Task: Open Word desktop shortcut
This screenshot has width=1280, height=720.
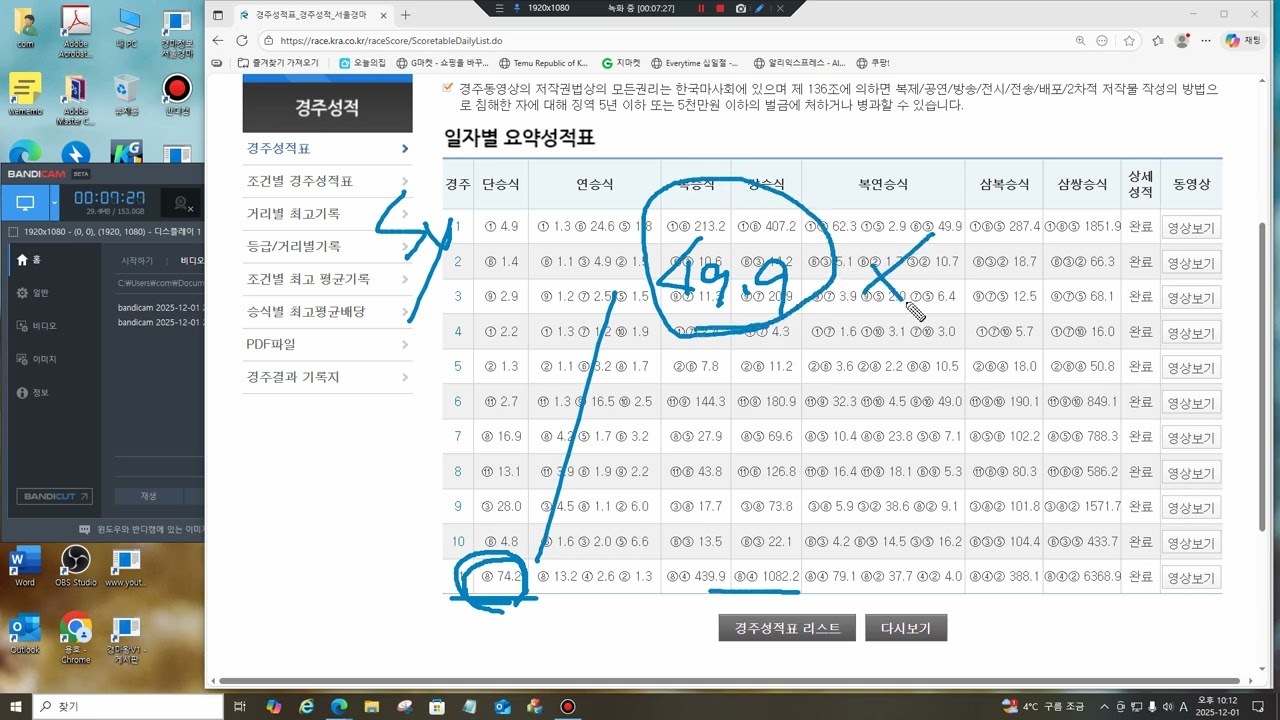Action: (24, 566)
